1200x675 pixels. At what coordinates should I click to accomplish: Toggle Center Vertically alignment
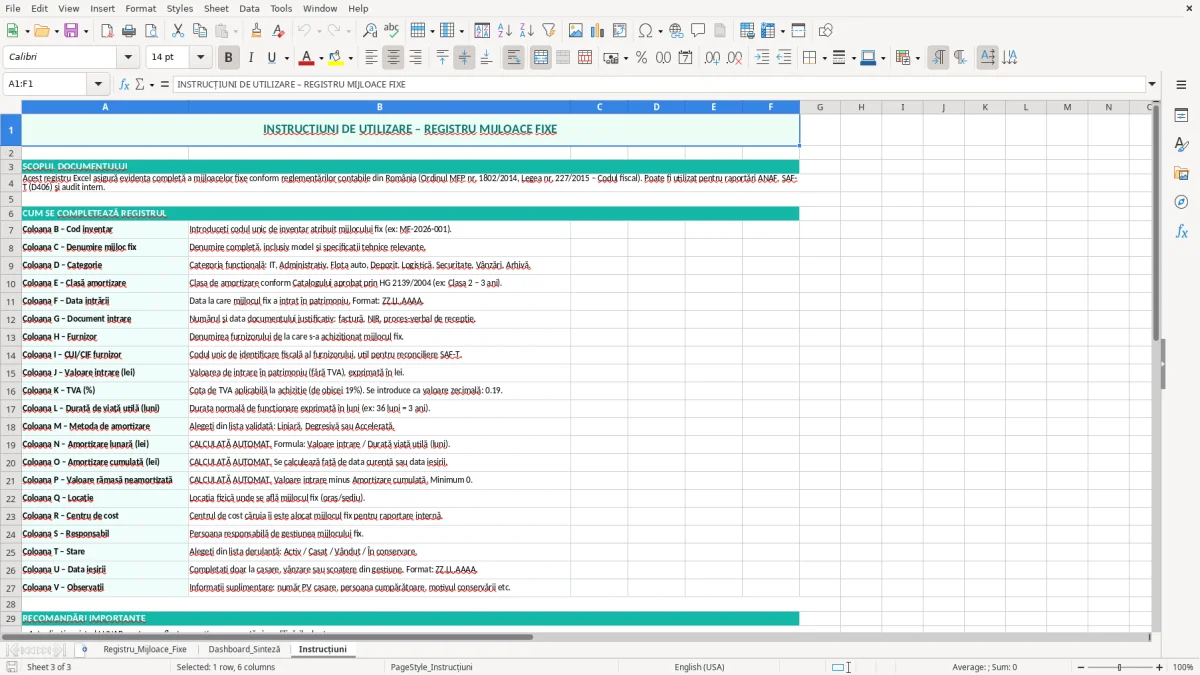464,58
